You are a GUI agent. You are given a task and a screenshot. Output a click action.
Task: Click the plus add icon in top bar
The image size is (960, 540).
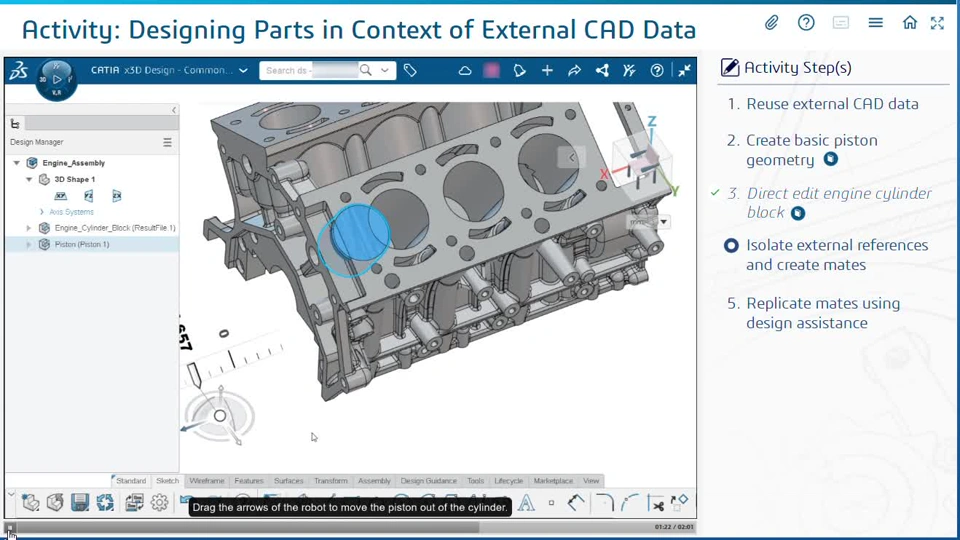pos(547,71)
